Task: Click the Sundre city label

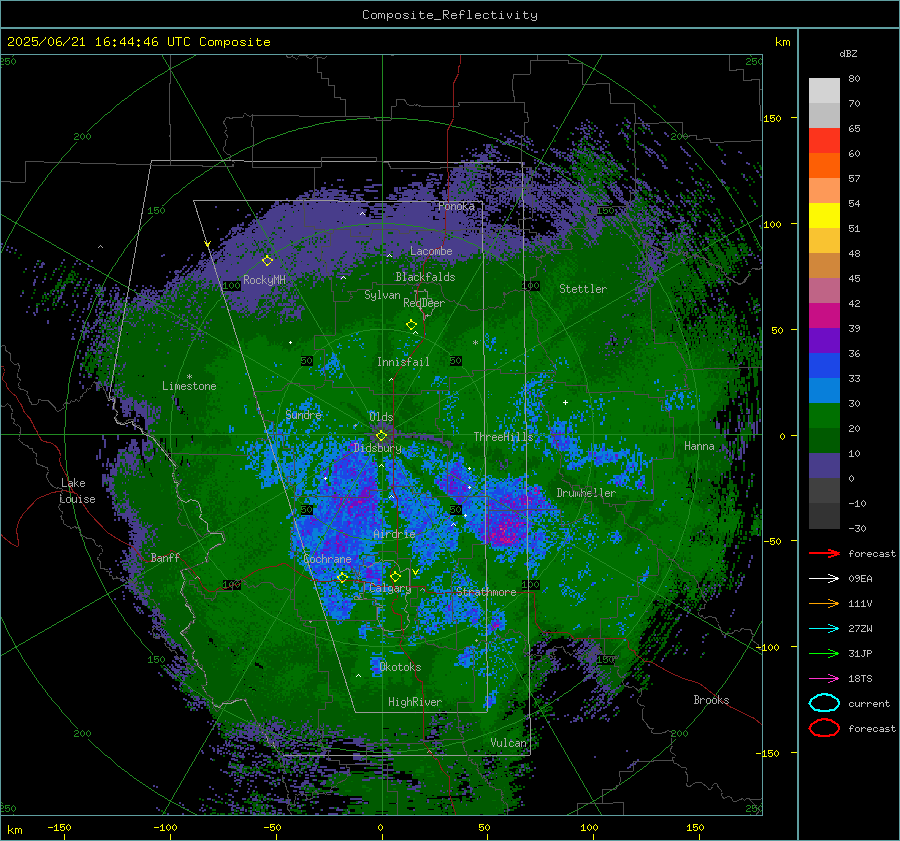Action: click(x=303, y=414)
